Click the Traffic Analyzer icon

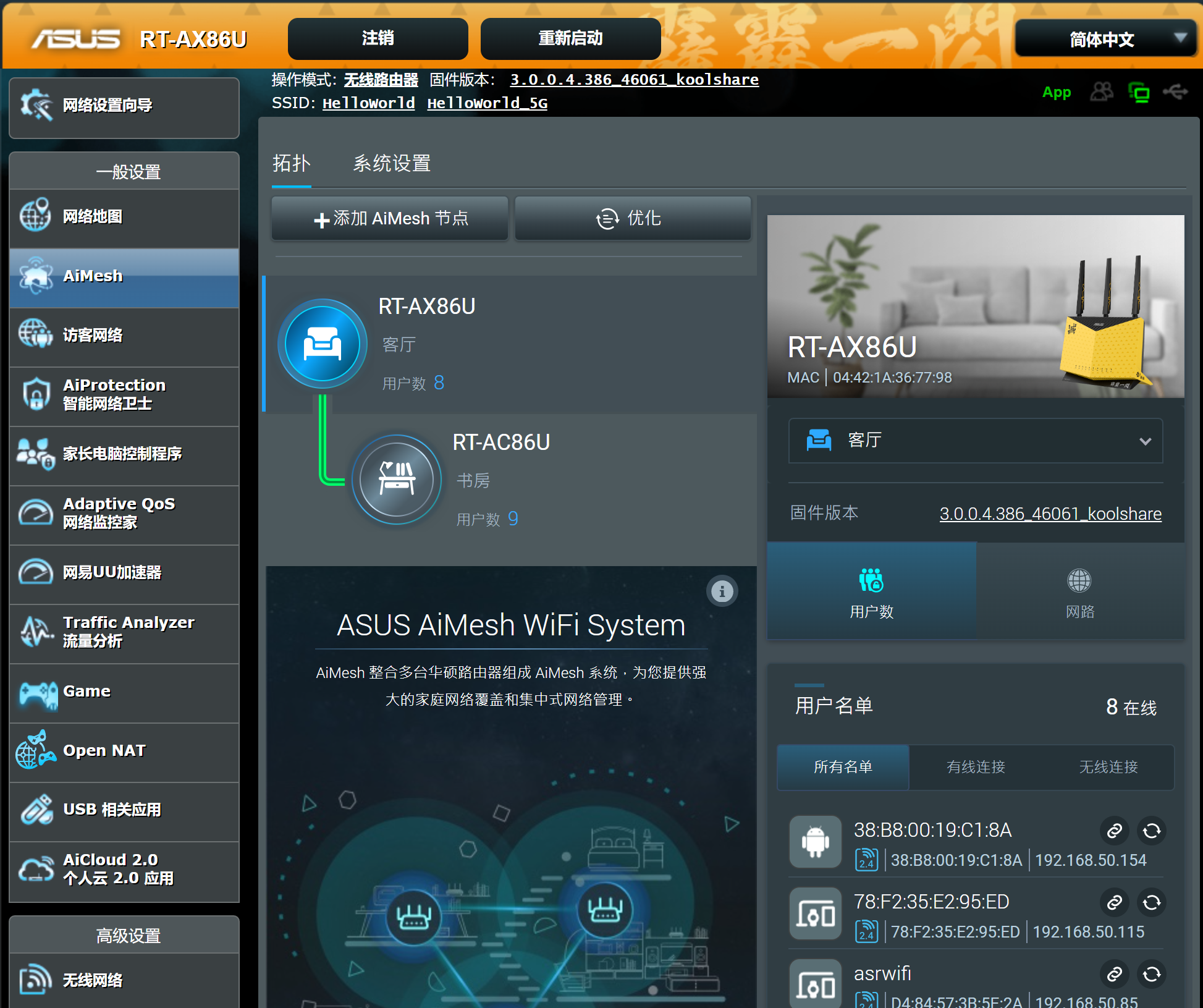[x=36, y=631]
